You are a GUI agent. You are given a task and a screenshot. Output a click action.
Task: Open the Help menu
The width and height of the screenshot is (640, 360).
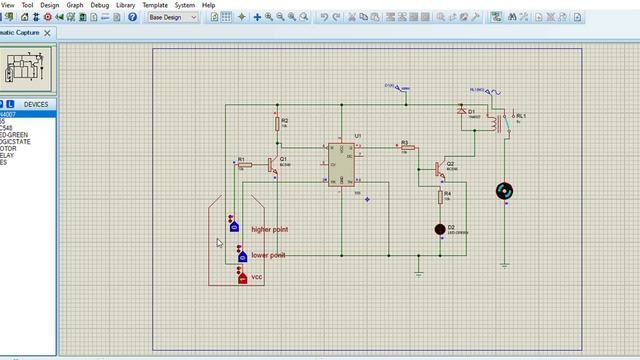[x=209, y=5]
